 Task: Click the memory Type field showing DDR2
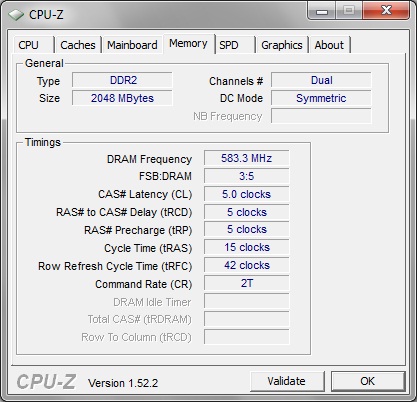tap(122, 80)
